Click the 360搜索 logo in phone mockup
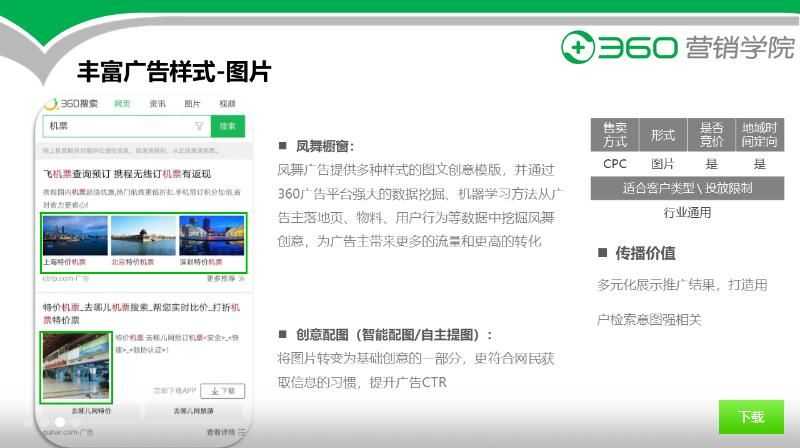The height and width of the screenshot is (448, 800). (x=70, y=104)
